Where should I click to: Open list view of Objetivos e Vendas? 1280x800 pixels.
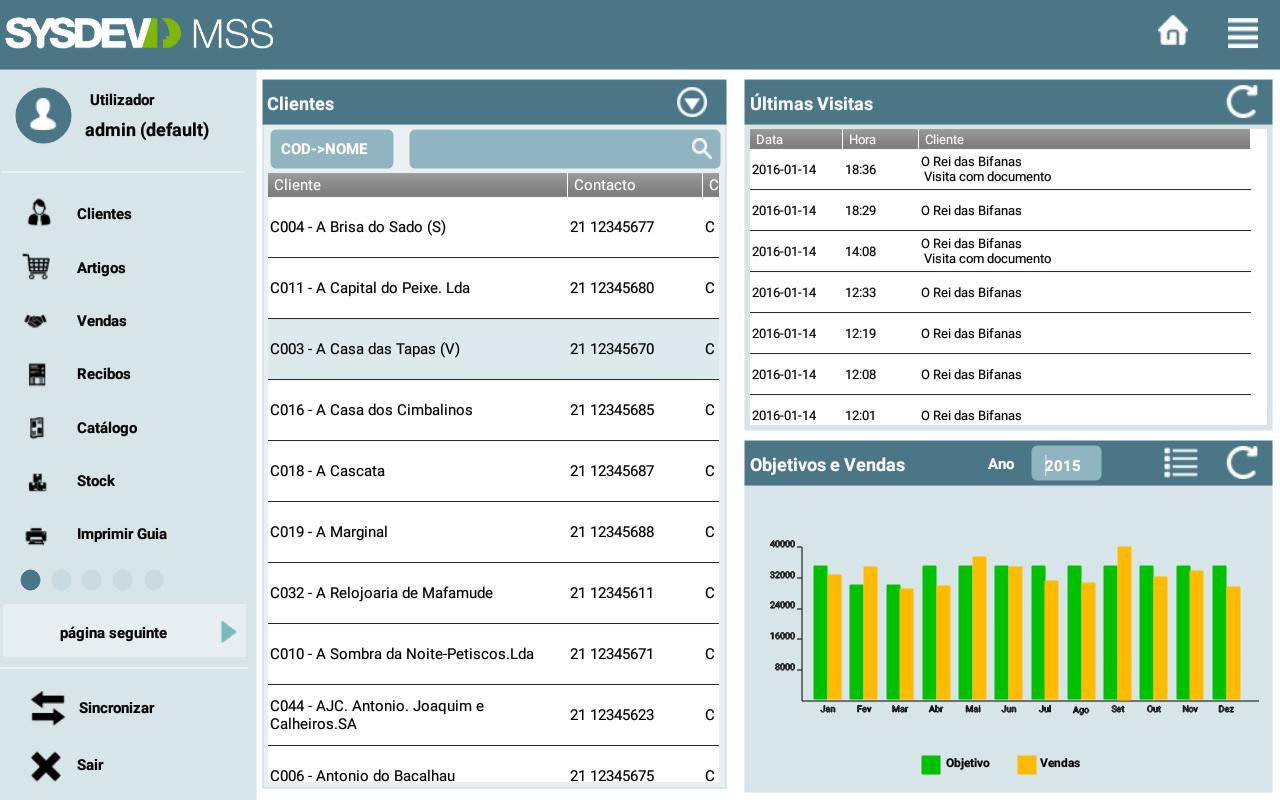pyautogui.click(x=1181, y=463)
